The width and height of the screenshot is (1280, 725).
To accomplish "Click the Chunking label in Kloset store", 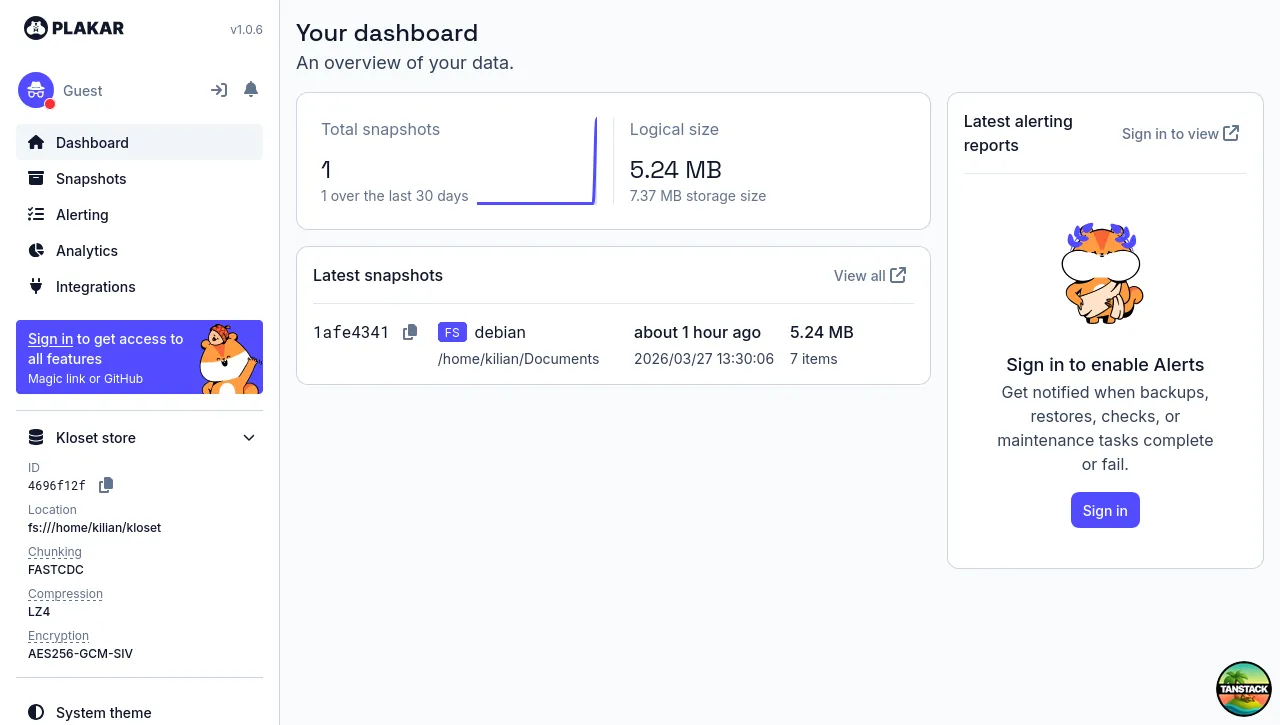I will click(x=55, y=552).
